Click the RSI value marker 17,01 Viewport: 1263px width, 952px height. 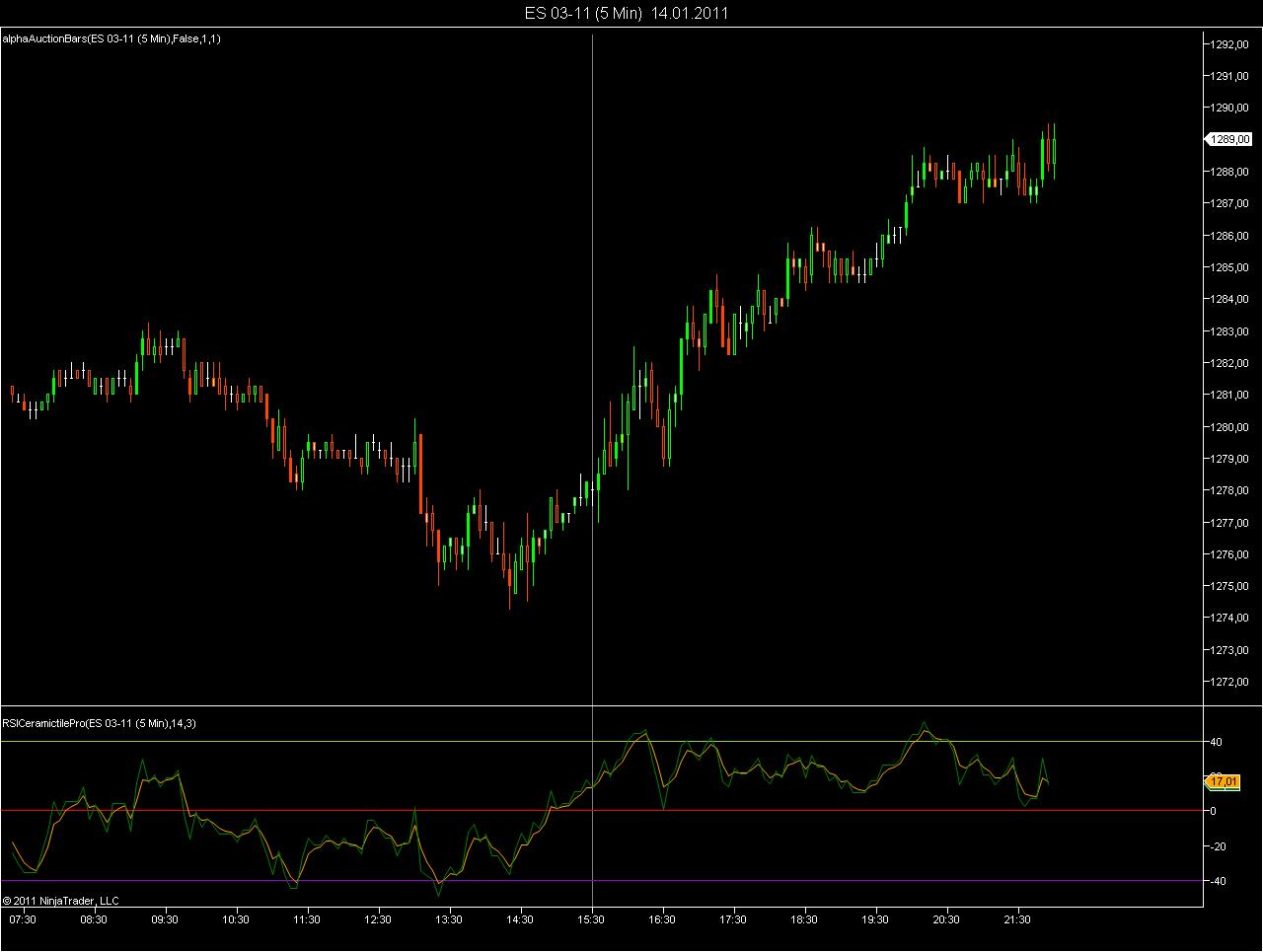[1223, 781]
